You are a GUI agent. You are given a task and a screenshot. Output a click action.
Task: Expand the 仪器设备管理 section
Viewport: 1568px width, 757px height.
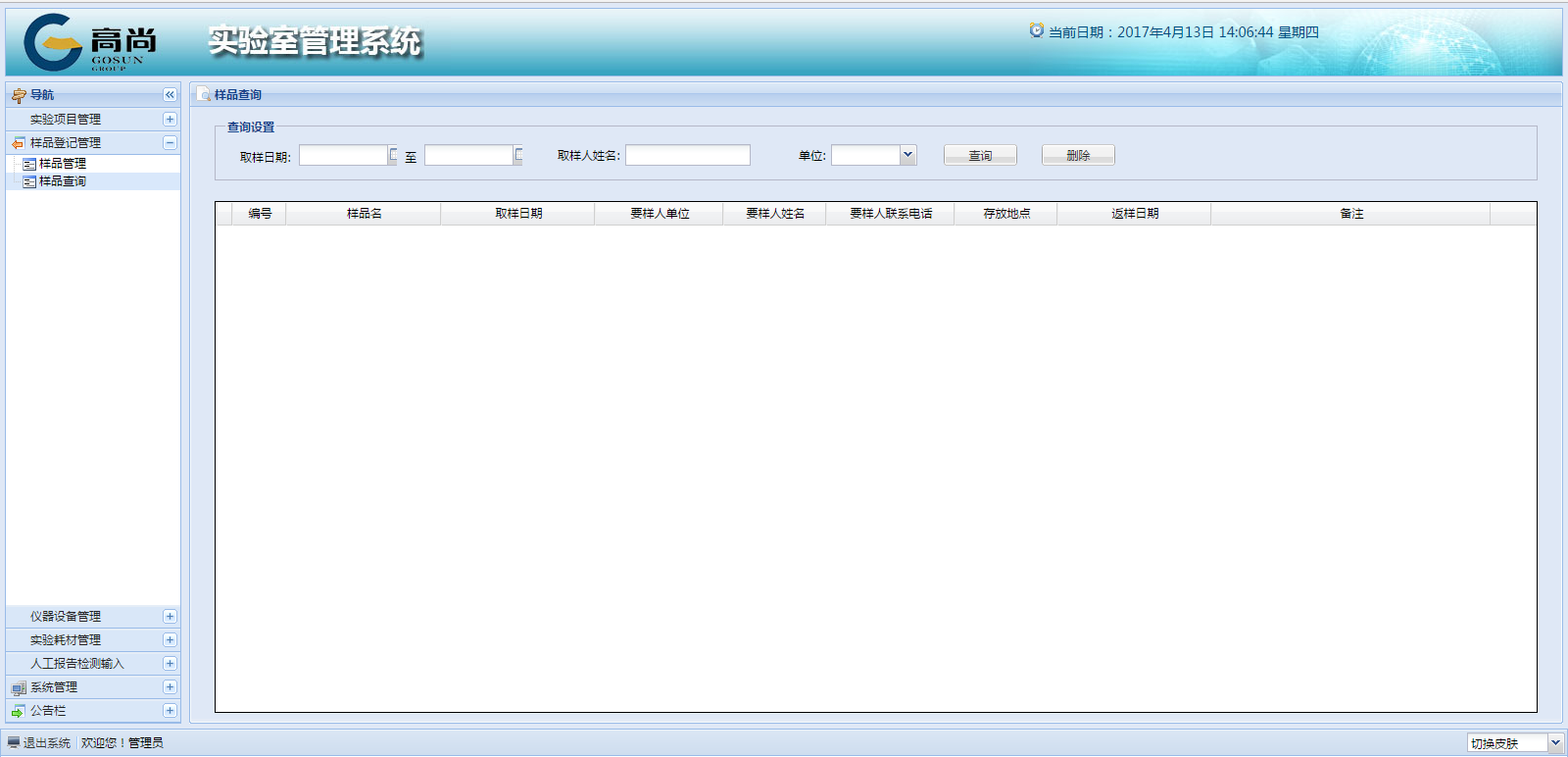tap(170, 617)
